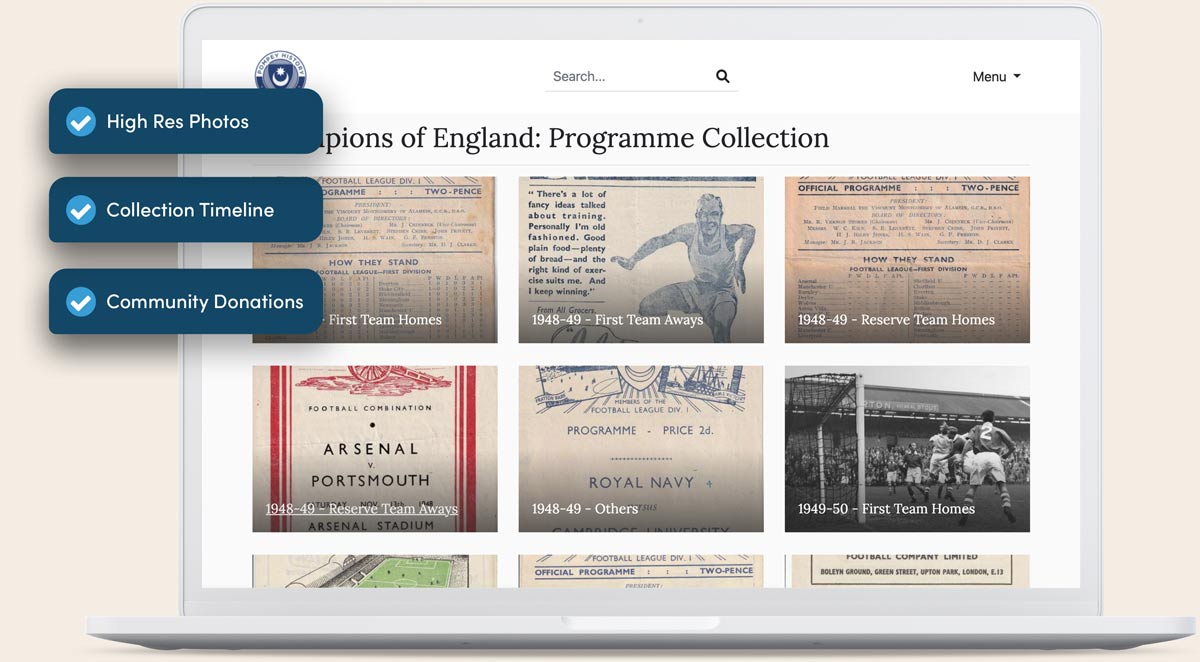Open the 1948-49 Others programme tile

640,448
